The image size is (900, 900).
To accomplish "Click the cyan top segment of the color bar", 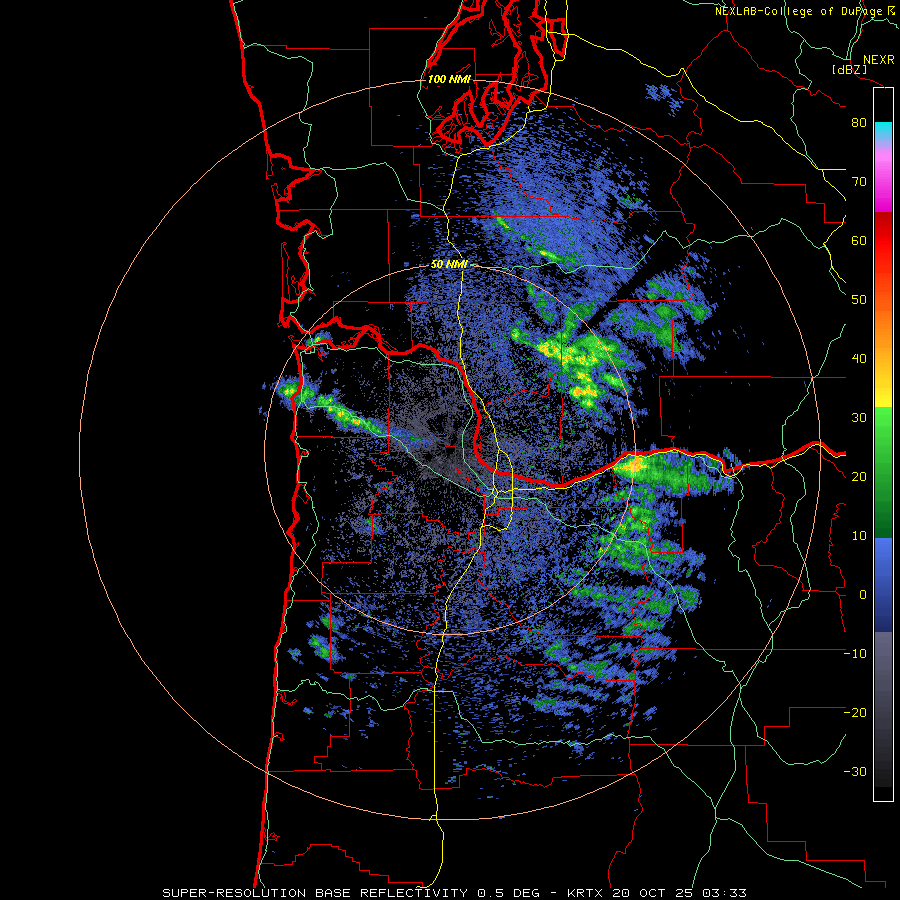I will point(883,131).
